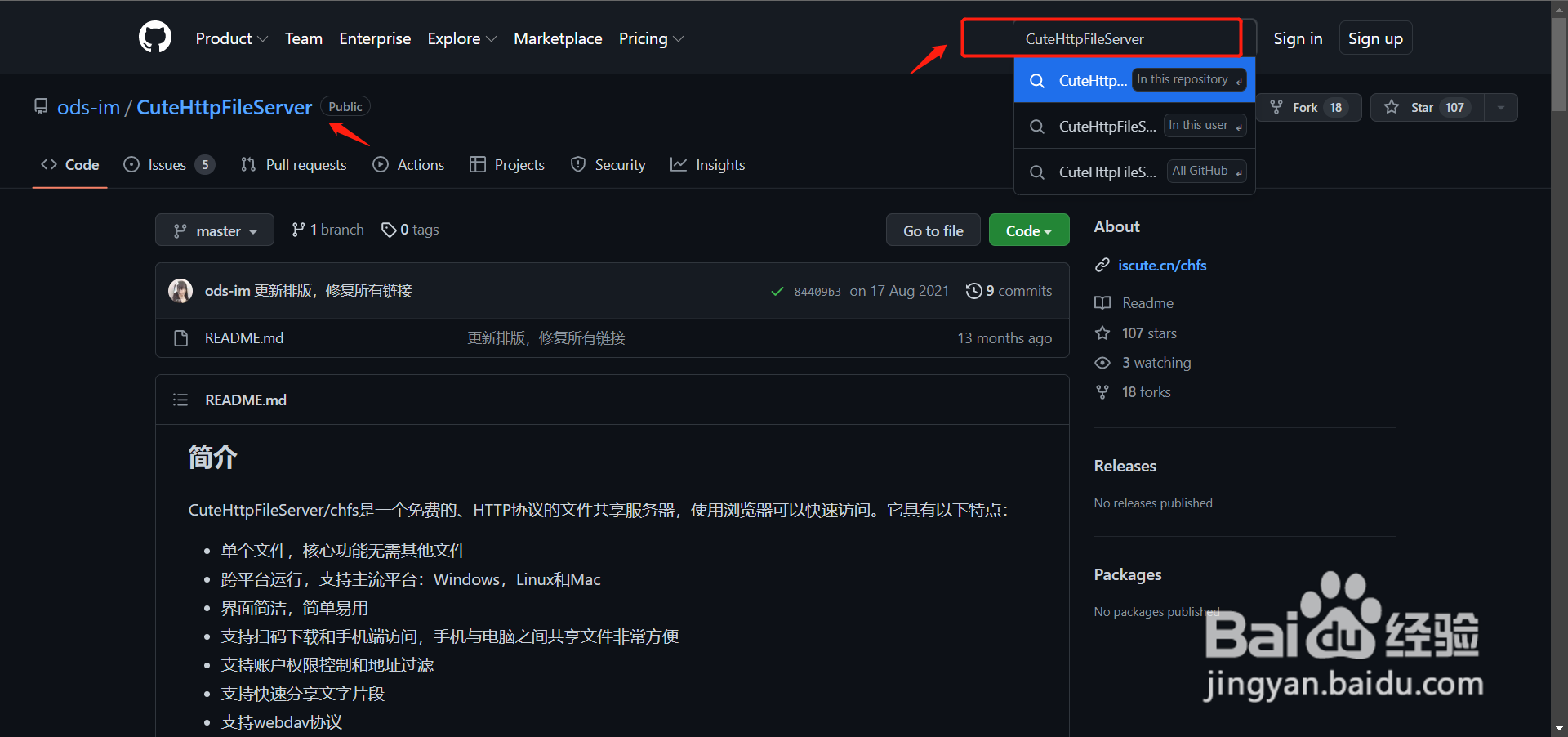Open the fork count 18
The image size is (1568, 737).
tap(1336, 107)
